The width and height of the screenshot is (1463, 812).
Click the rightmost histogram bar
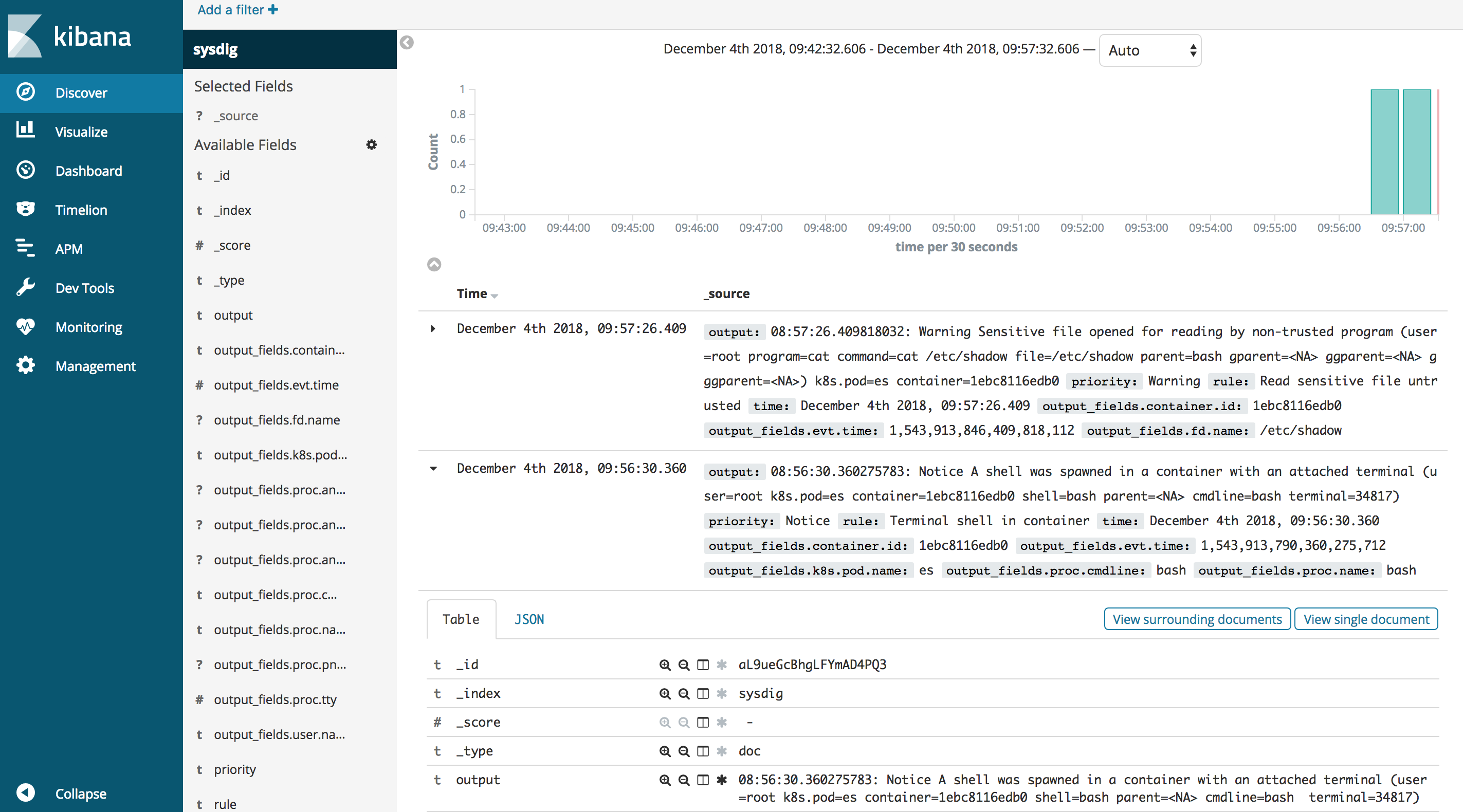click(x=1416, y=152)
